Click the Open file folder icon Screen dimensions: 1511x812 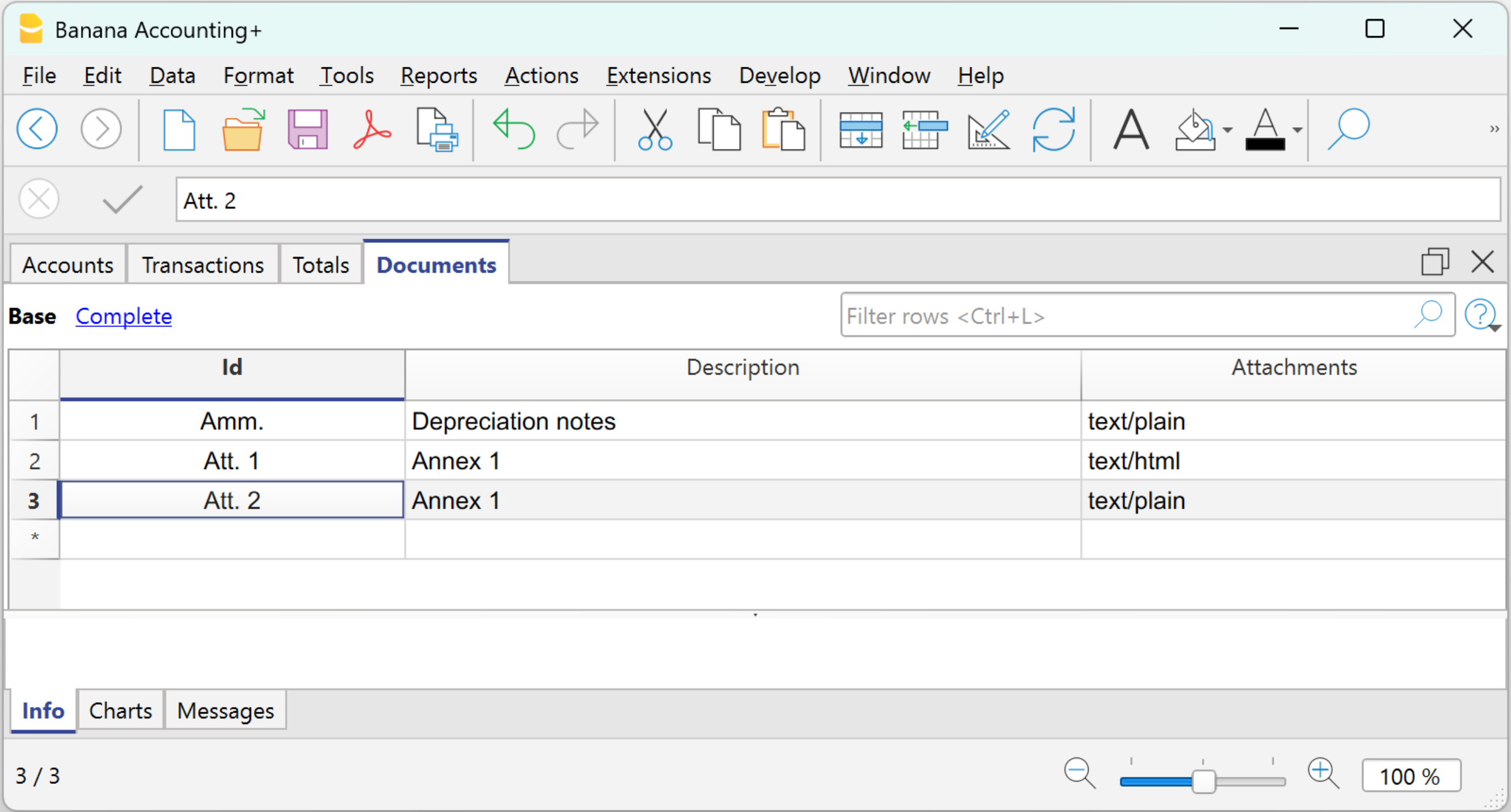tap(243, 130)
